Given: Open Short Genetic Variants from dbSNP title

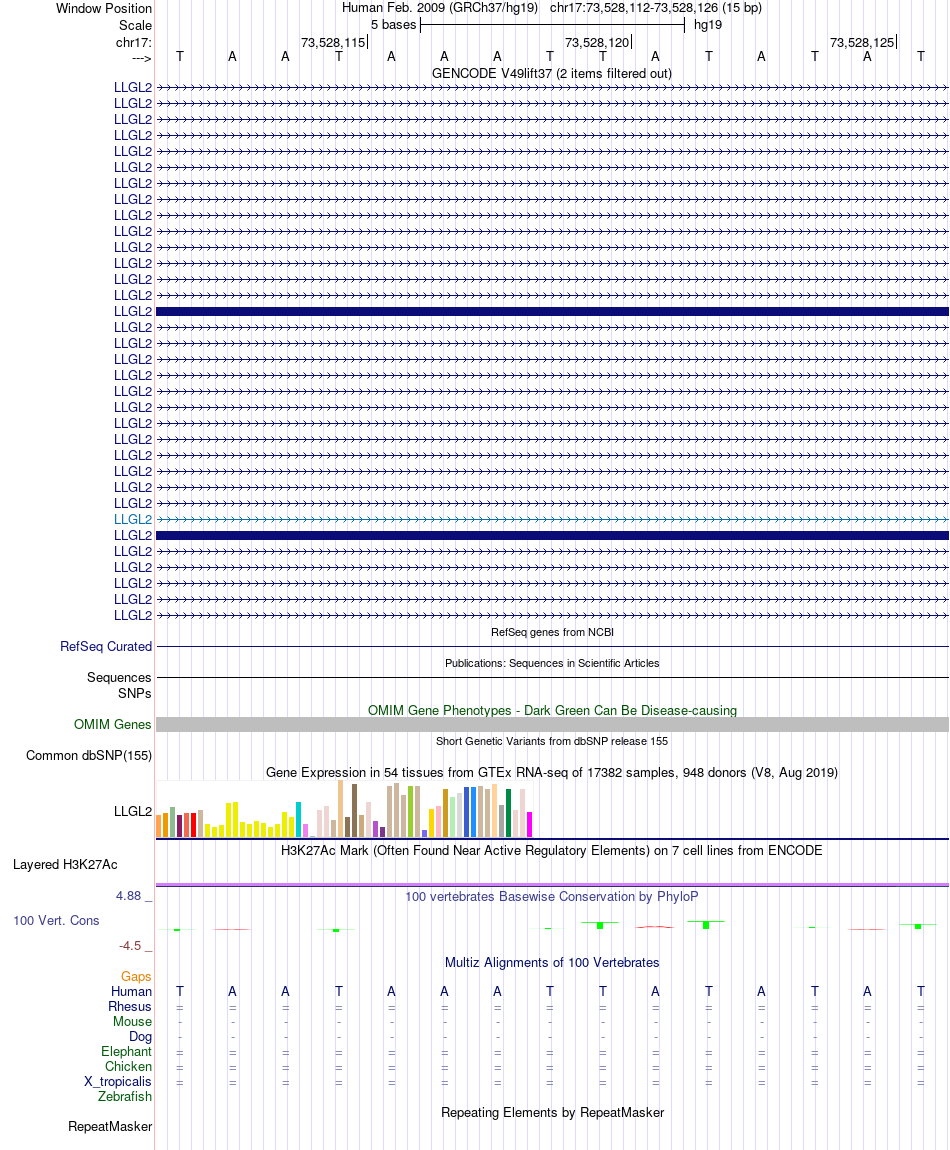Looking at the screenshot, I should coord(552,741).
